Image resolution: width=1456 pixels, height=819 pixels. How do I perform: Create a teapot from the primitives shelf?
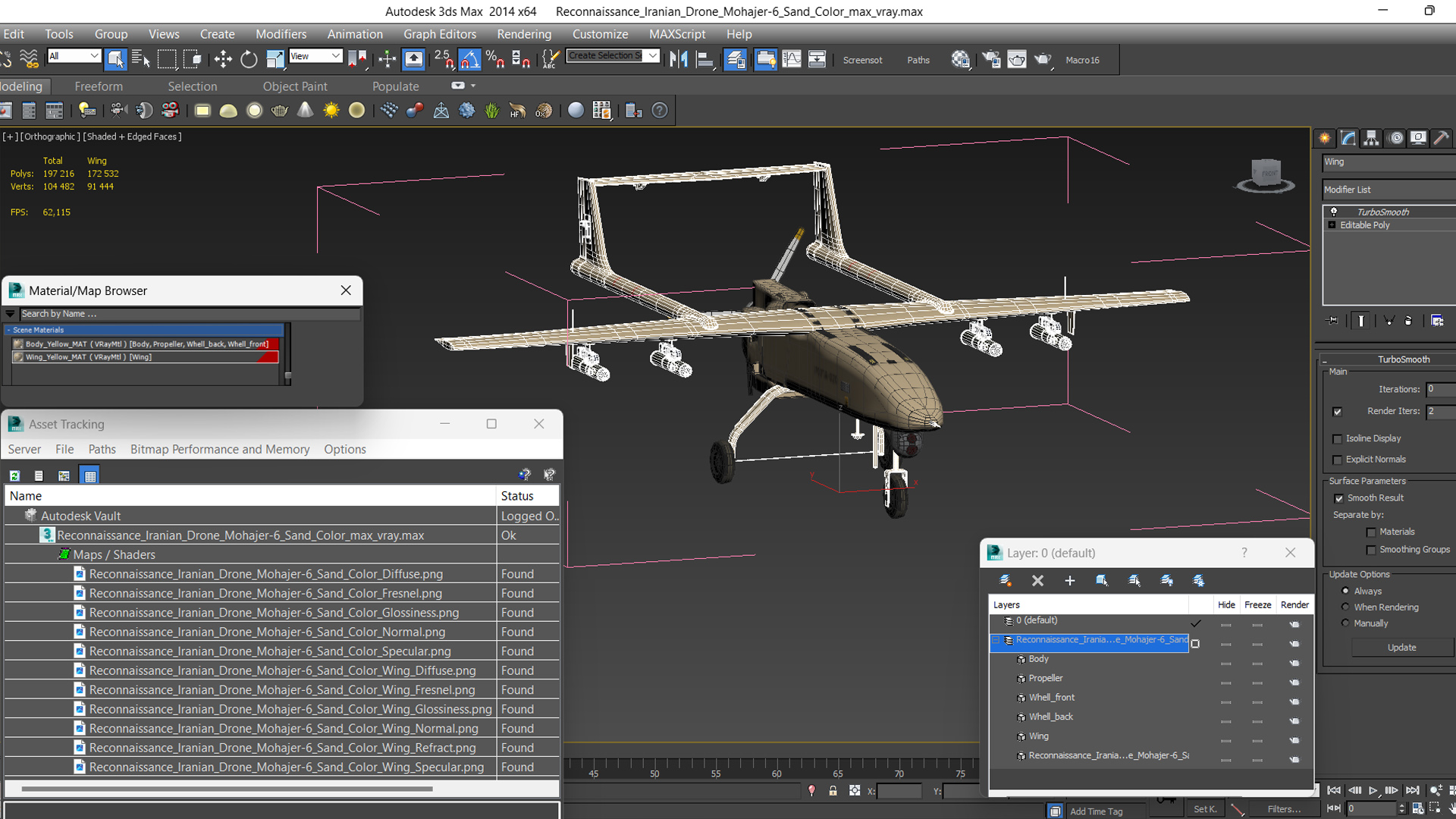pyautogui.click(x=280, y=111)
